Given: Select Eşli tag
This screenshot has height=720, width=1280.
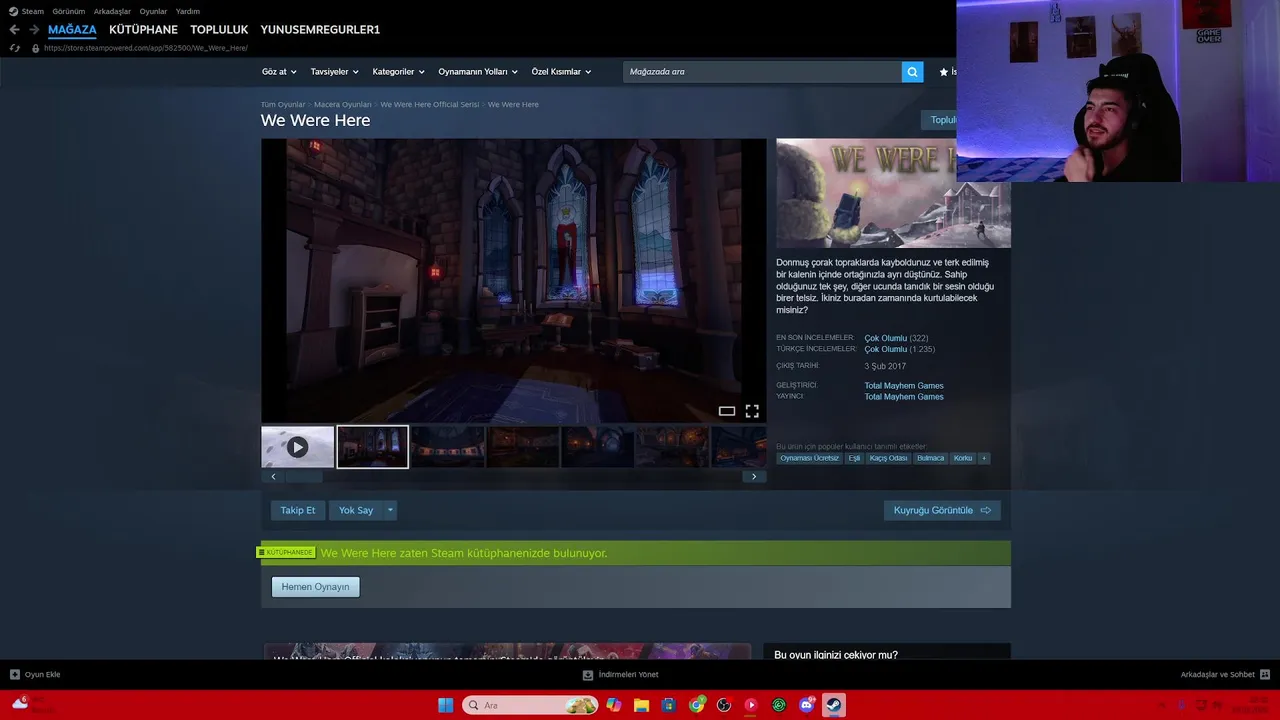Looking at the screenshot, I should click(854, 458).
